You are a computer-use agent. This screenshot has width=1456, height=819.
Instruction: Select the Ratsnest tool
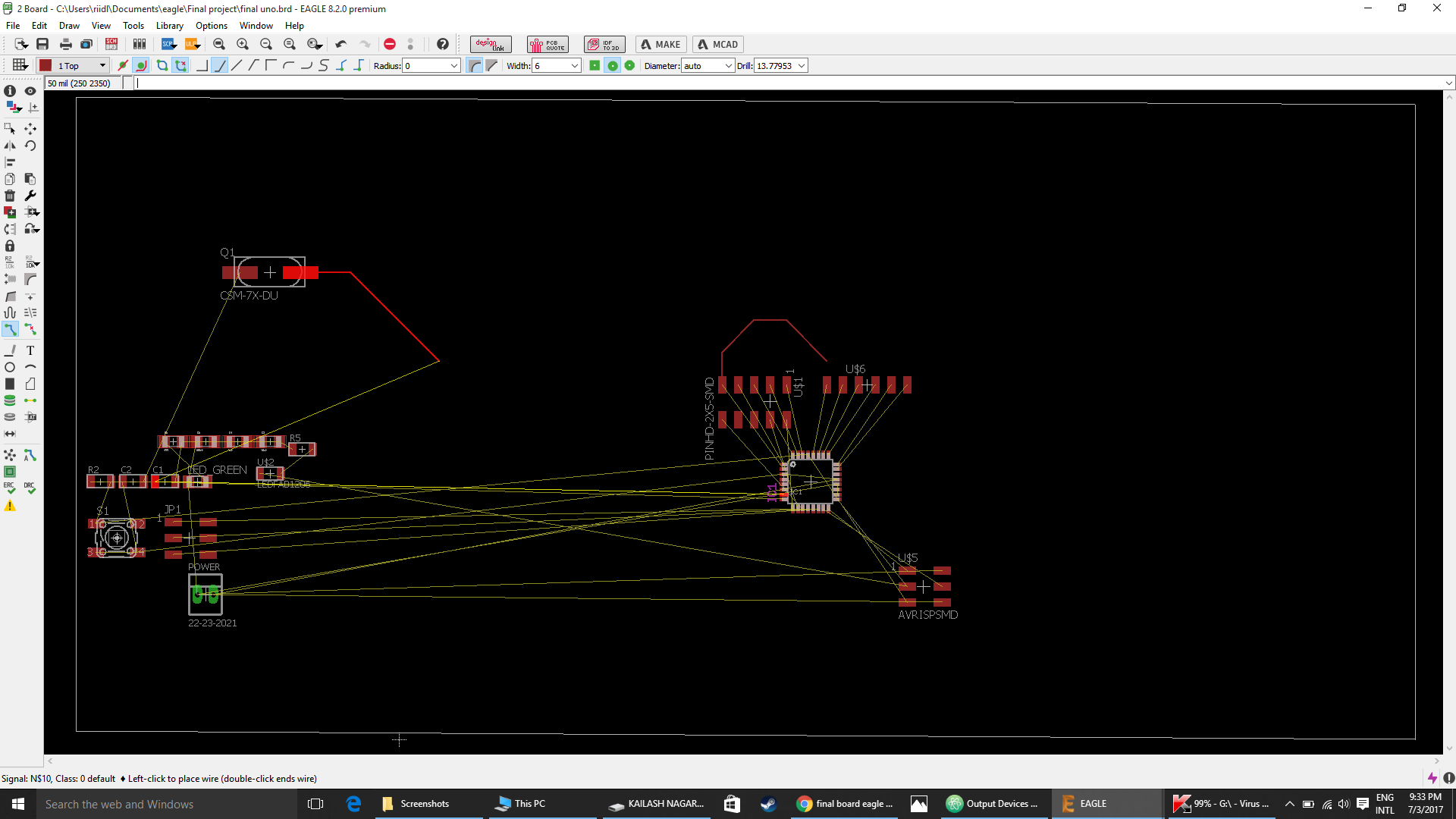pyautogui.click(x=10, y=455)
